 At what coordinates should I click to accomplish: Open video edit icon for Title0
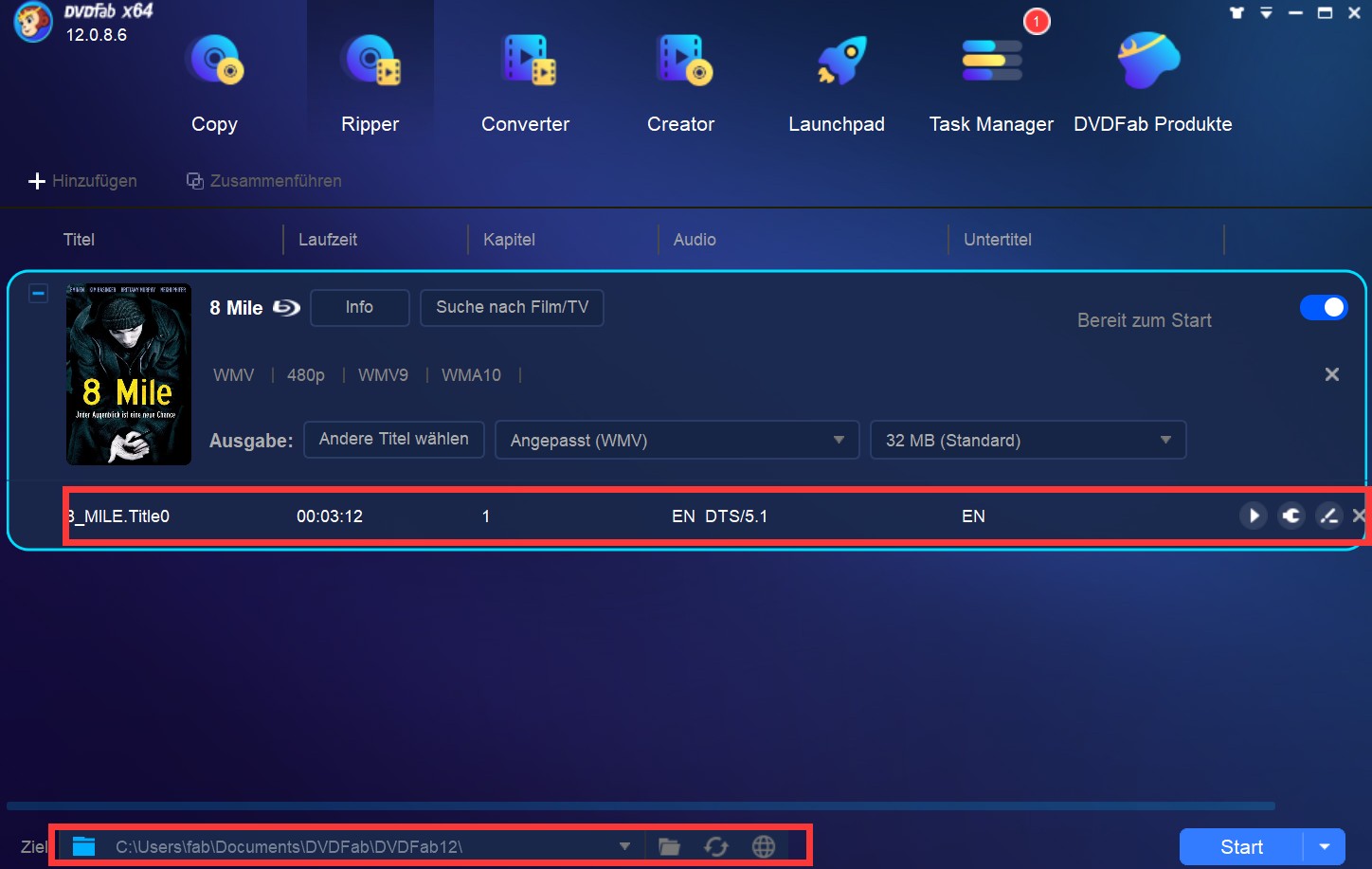tap(1329, 516)
